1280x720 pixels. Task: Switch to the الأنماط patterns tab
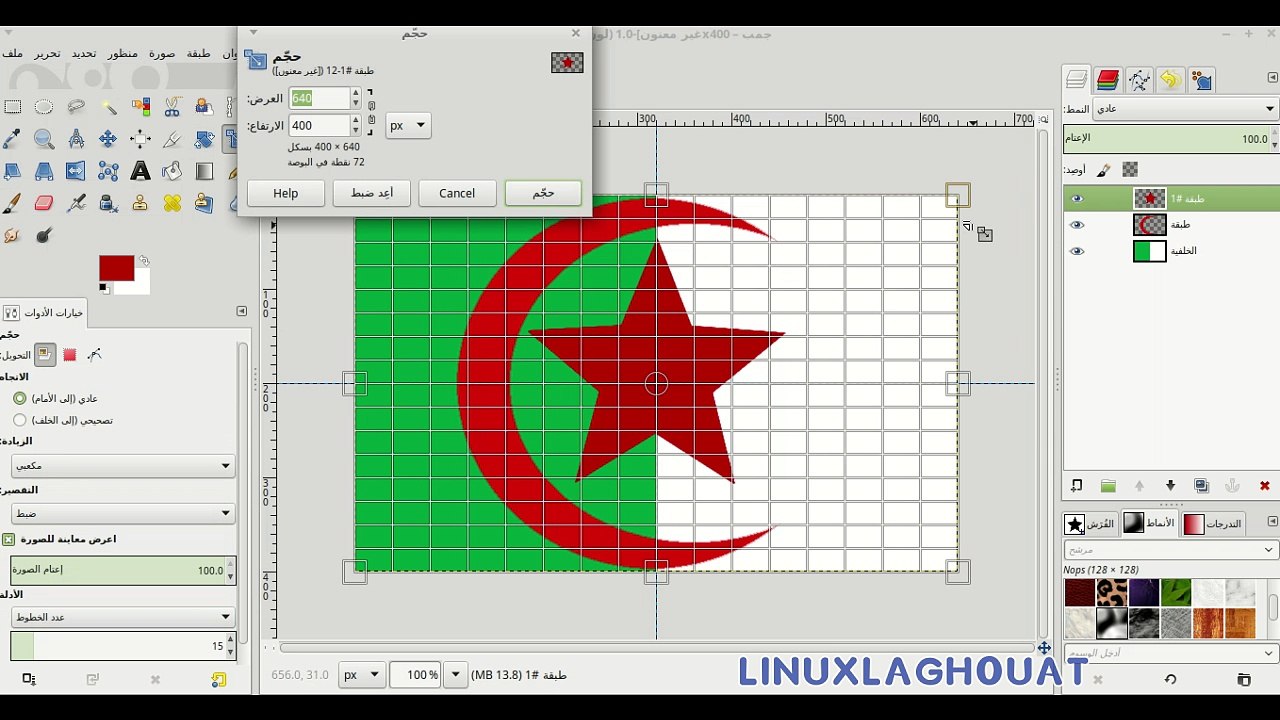coord(1150,523)
